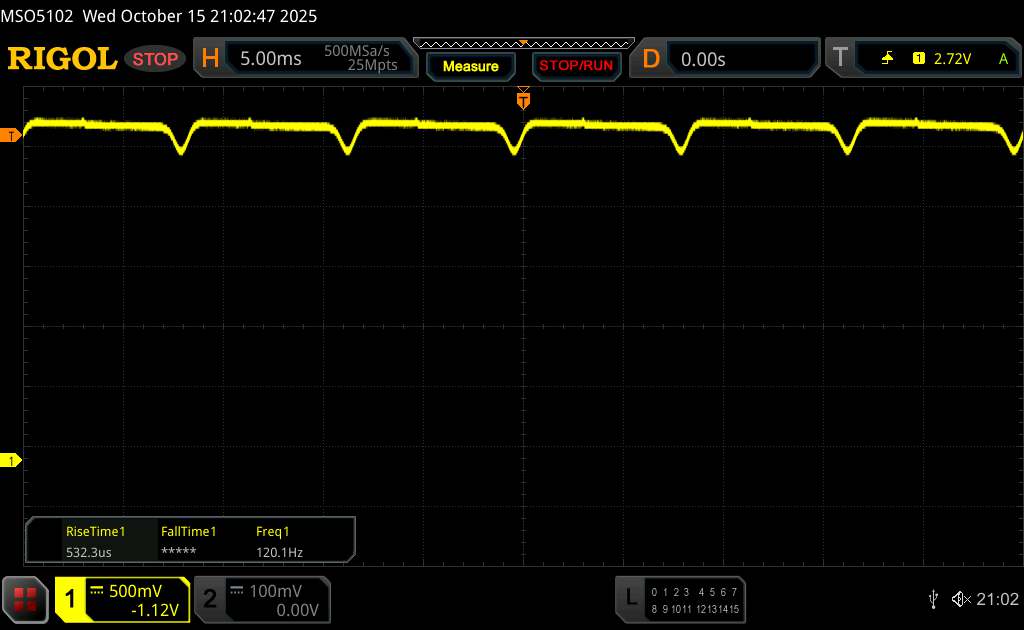
Task: Open the trigger level 2.72V settings
Action: (952, 59)
